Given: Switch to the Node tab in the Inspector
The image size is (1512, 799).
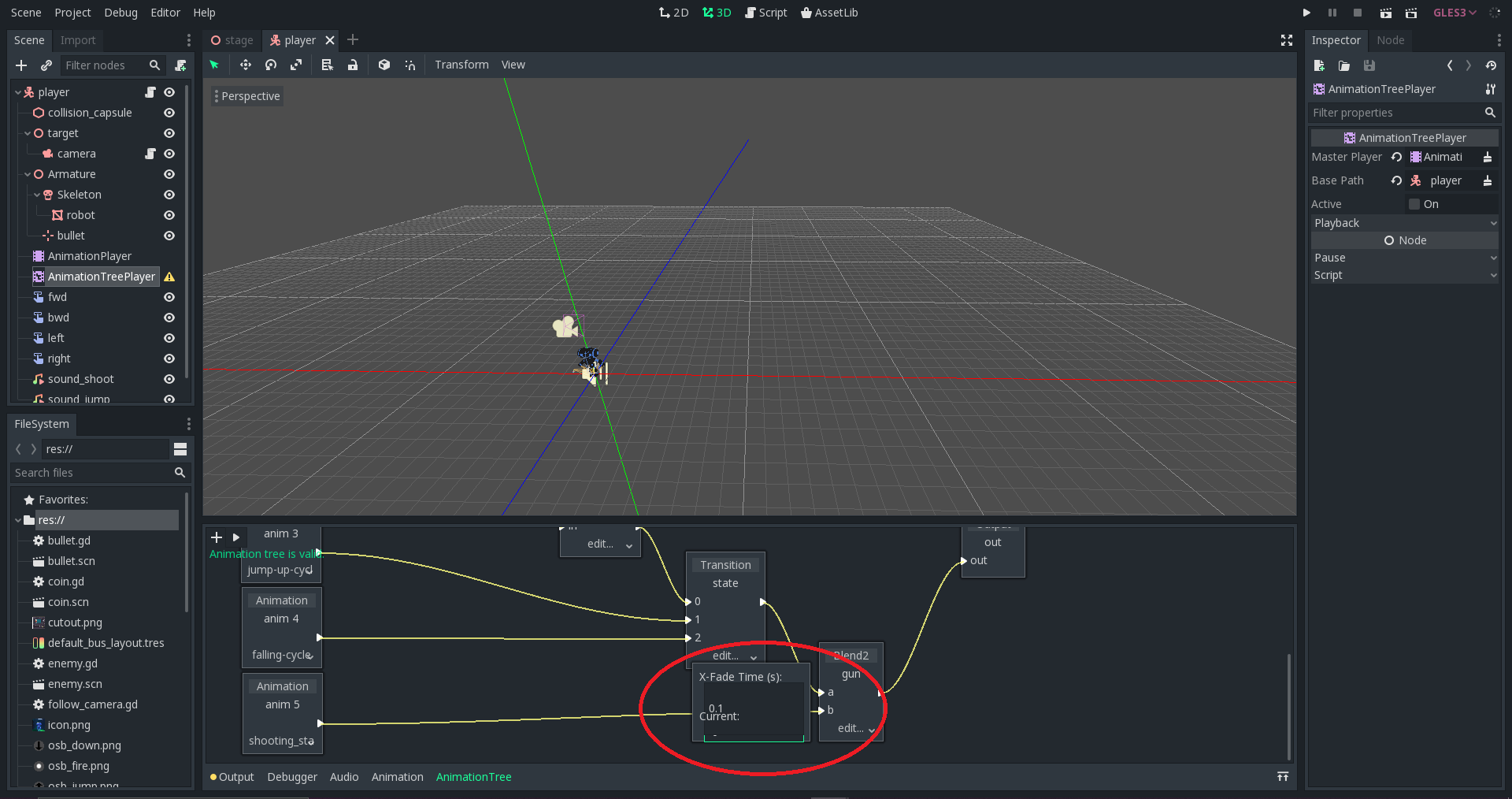Looking at the screenshot, I should [x=1391, y=39].
